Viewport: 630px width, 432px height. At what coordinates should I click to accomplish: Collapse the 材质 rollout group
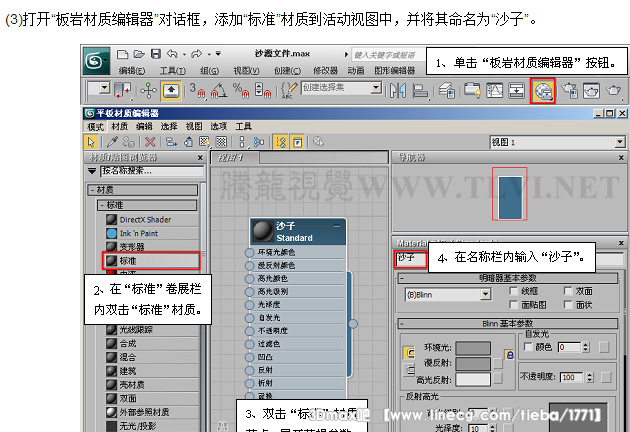click(143, 190)
